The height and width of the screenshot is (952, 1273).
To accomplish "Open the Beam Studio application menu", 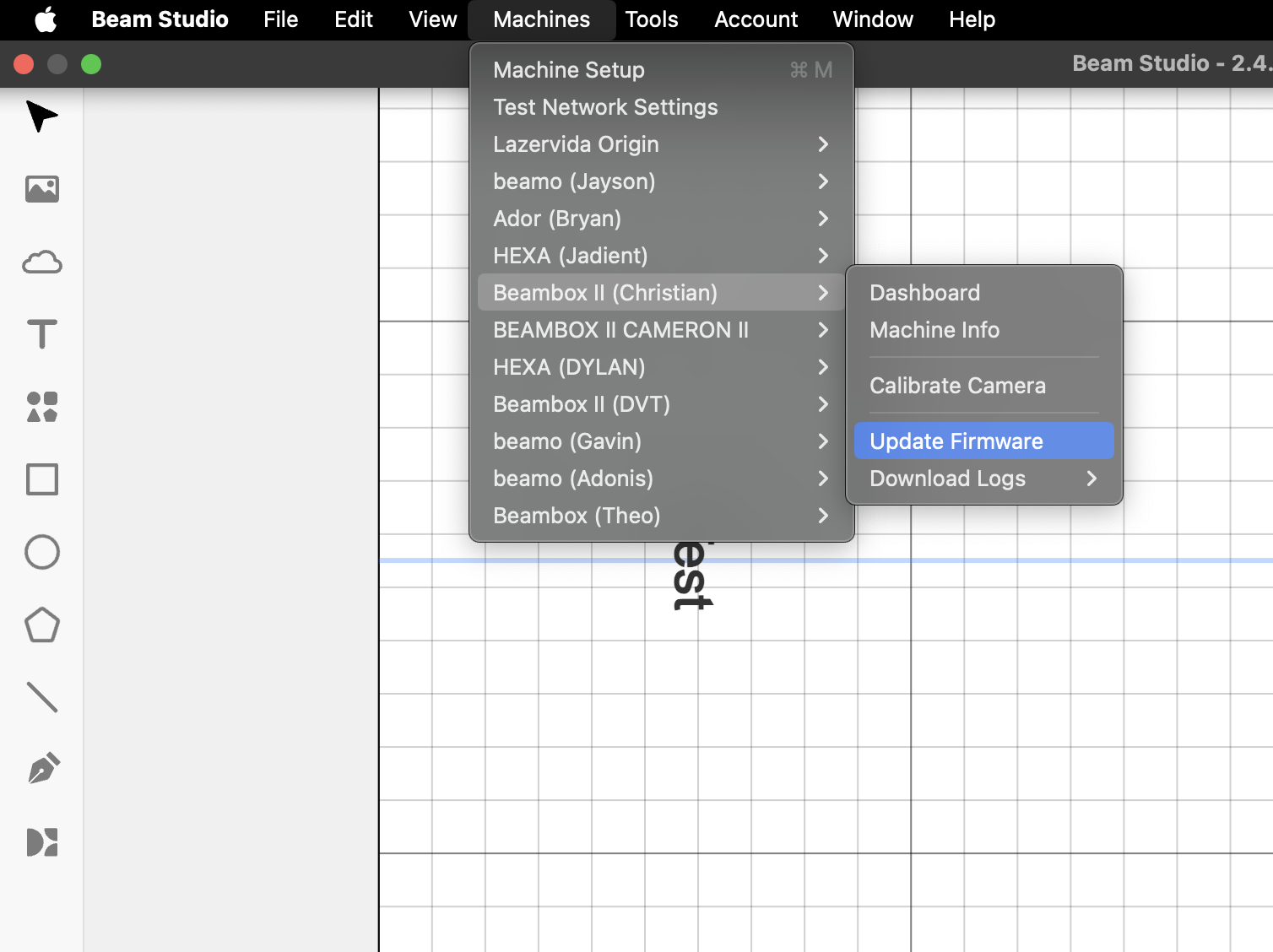I will pos(160,19).
